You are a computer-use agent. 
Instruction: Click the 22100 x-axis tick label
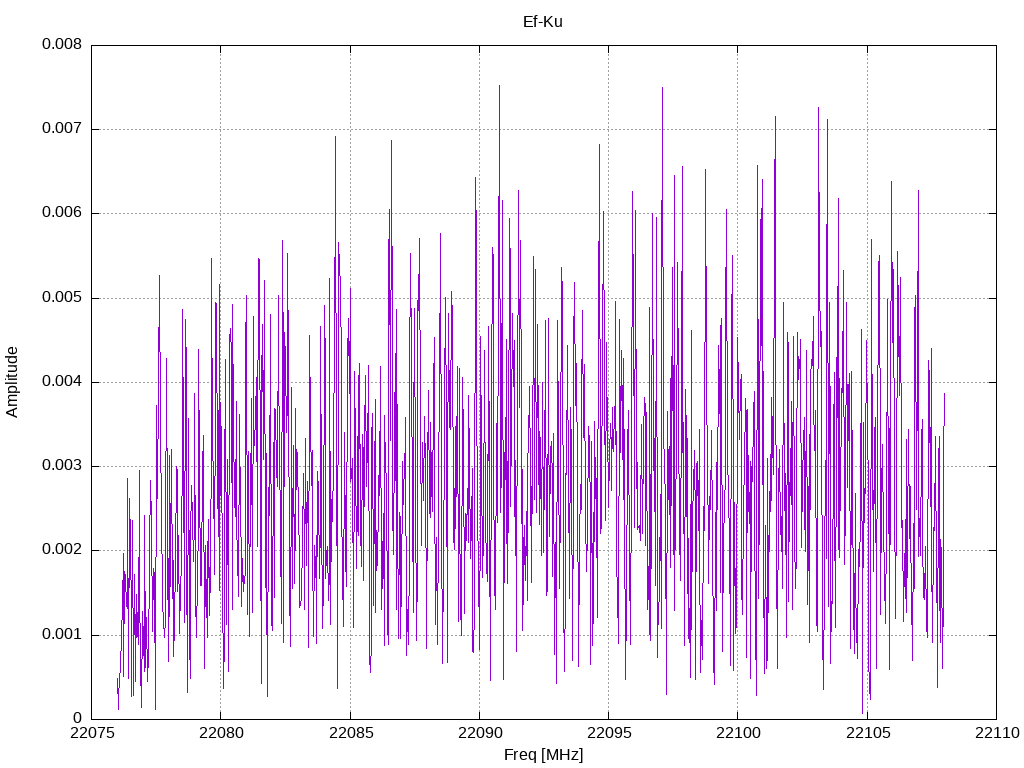738,733
